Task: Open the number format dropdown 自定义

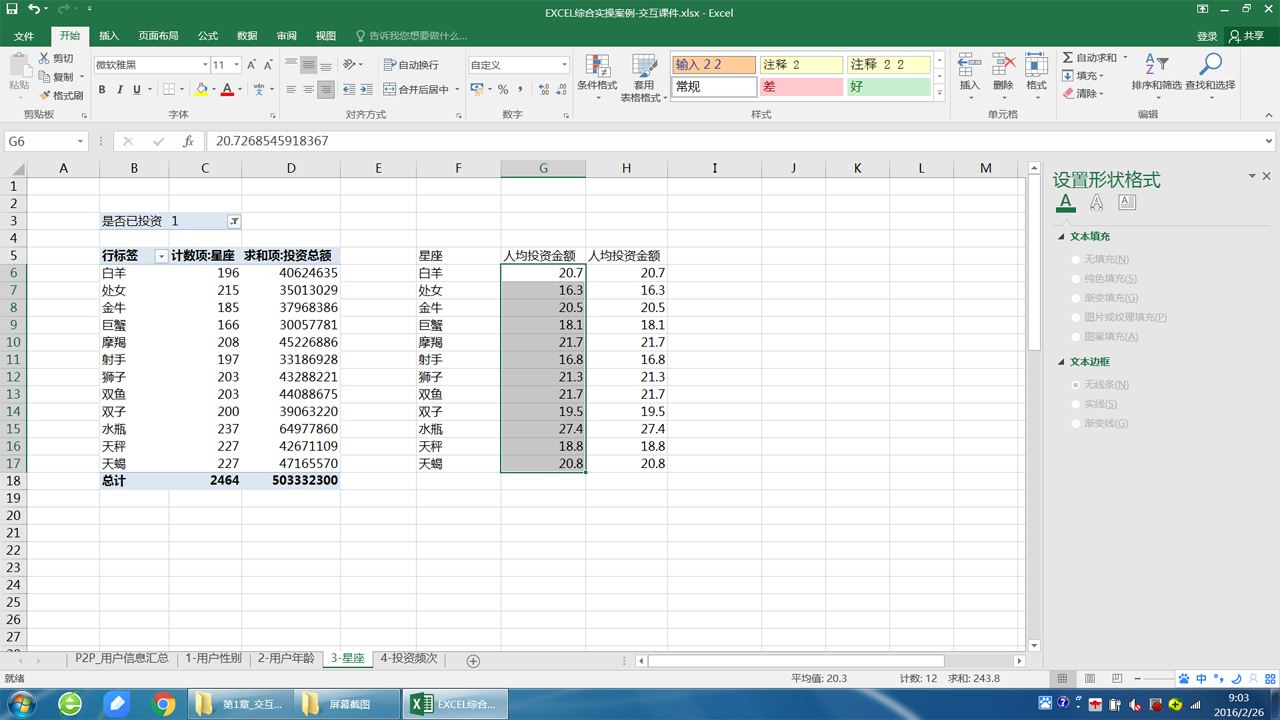Action: point(564,65)
